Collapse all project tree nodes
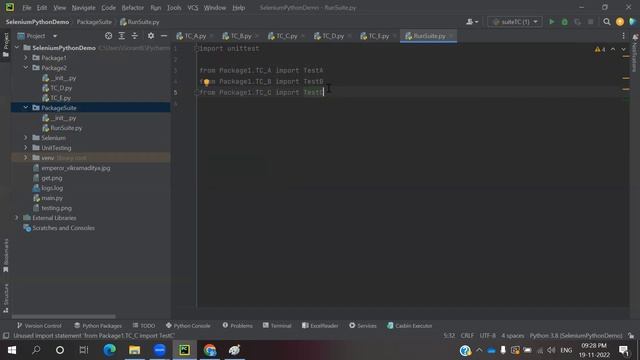The width and height of the screenshot is (640, 360). (135, 36)
